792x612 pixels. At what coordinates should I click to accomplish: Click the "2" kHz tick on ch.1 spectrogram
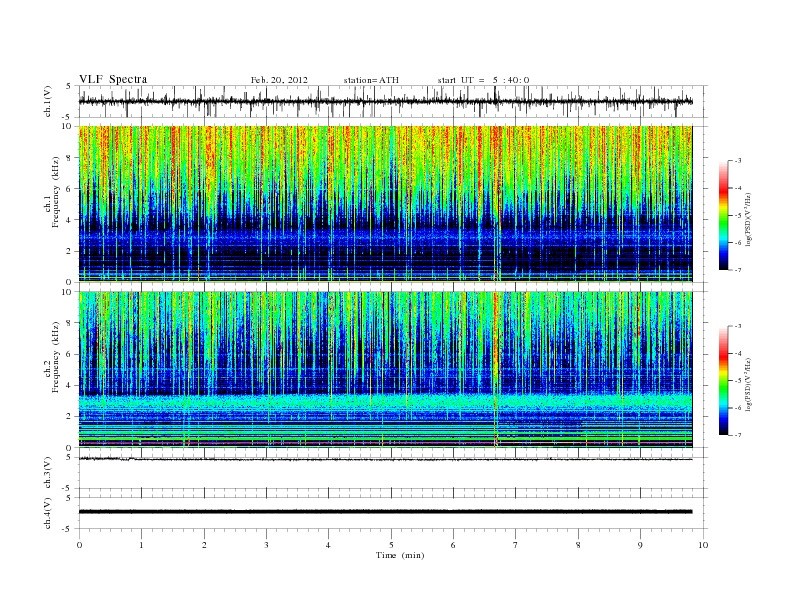(69, 251)
